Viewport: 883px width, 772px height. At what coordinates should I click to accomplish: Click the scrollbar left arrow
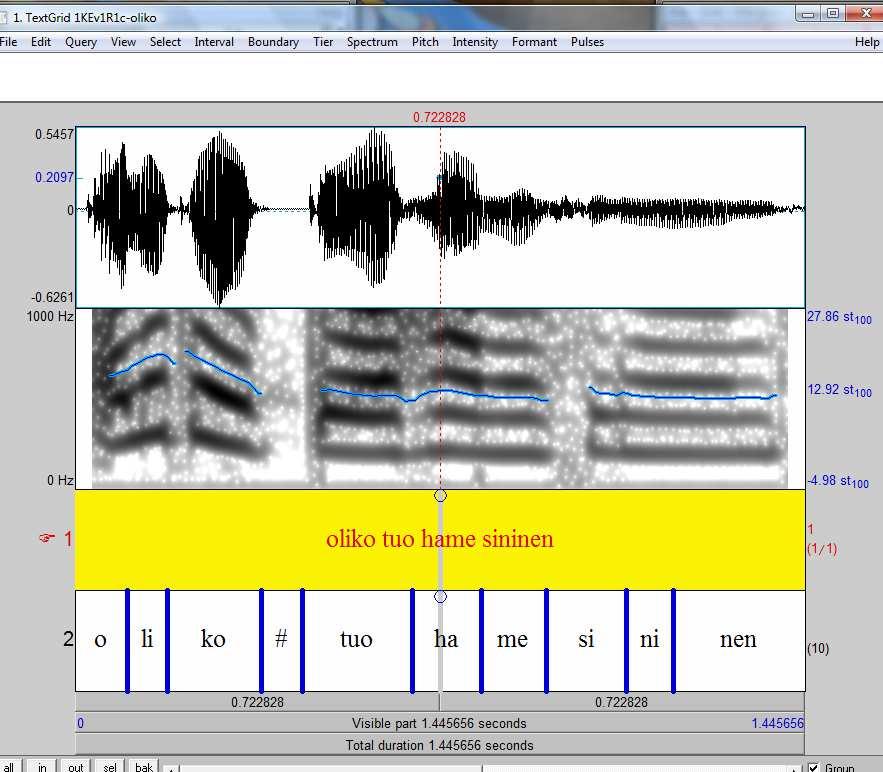pyautogui.click(x=171, y=769)
